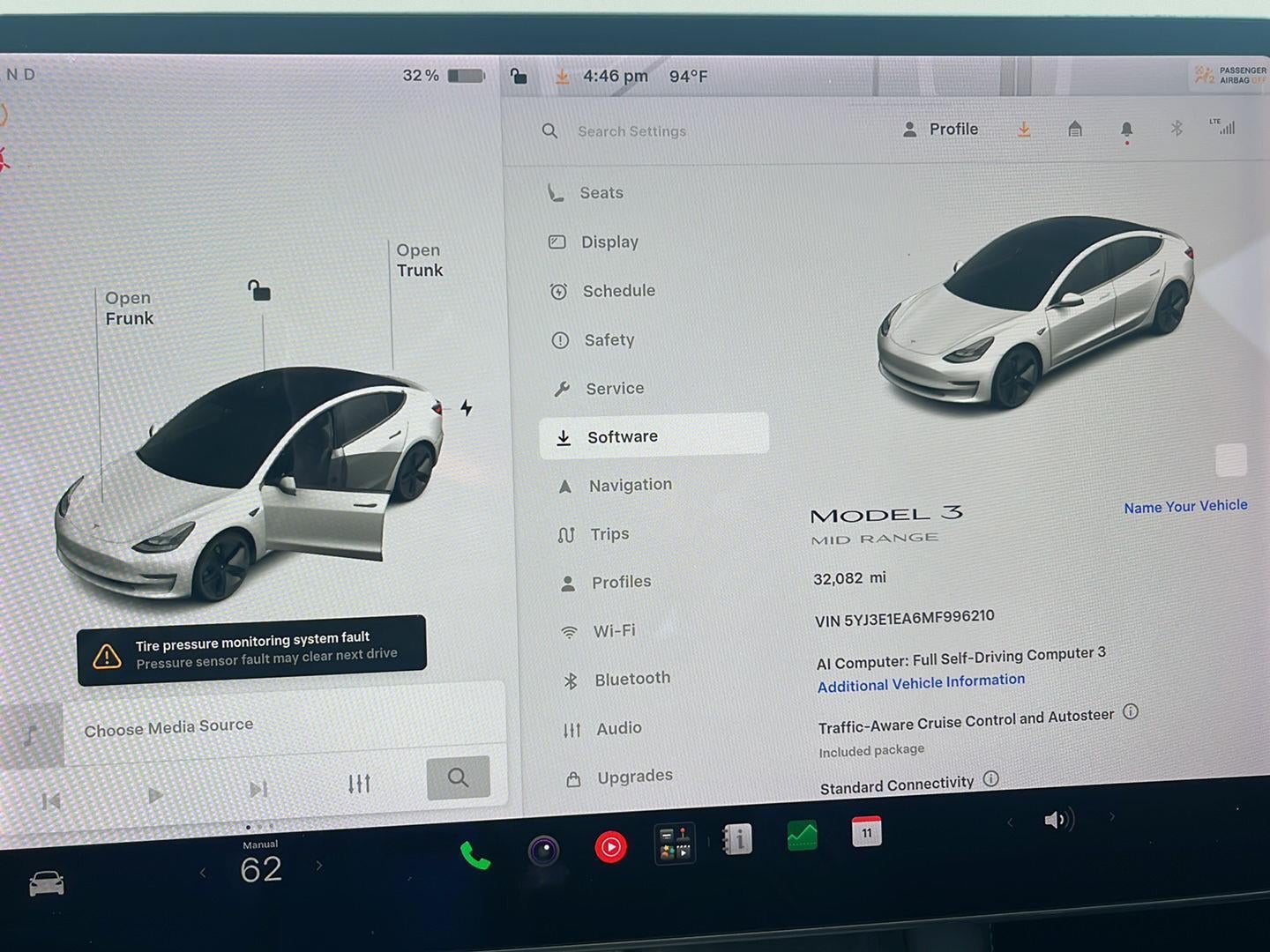The height and width of the screenshot is (952, 1270).
Task: Decrease temperature with left arrow
Action: click(x=203, y=873)
